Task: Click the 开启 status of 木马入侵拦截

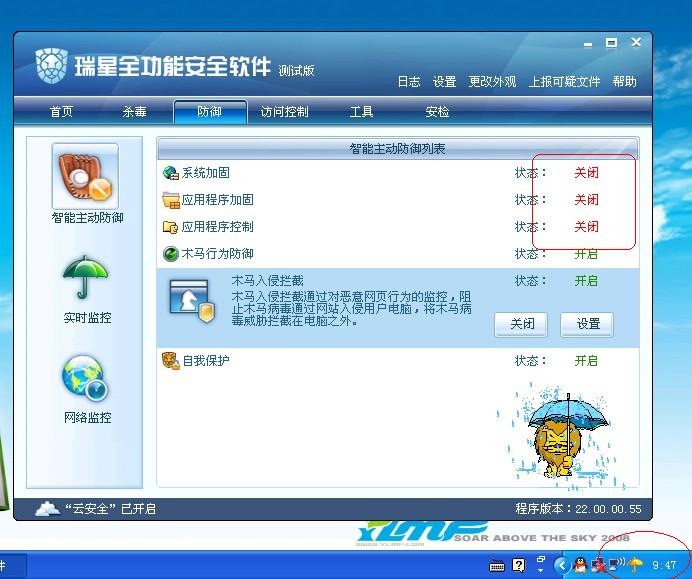Action: (x=587, y=281)
